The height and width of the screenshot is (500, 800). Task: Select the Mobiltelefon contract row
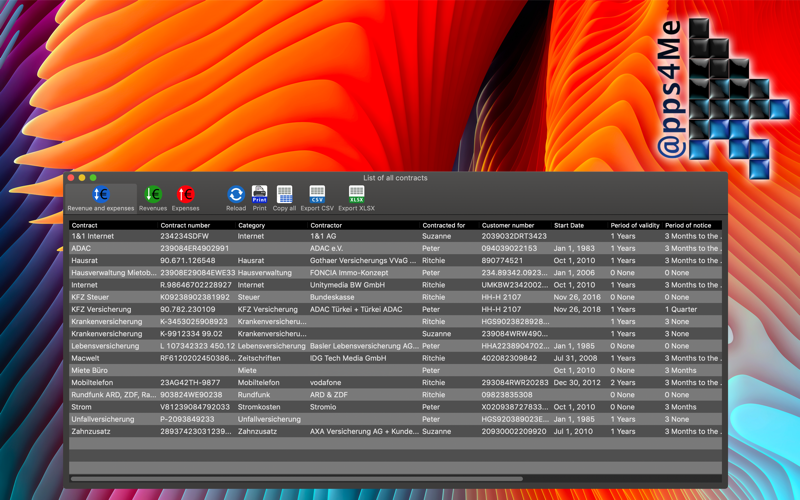tap(395, 383)
